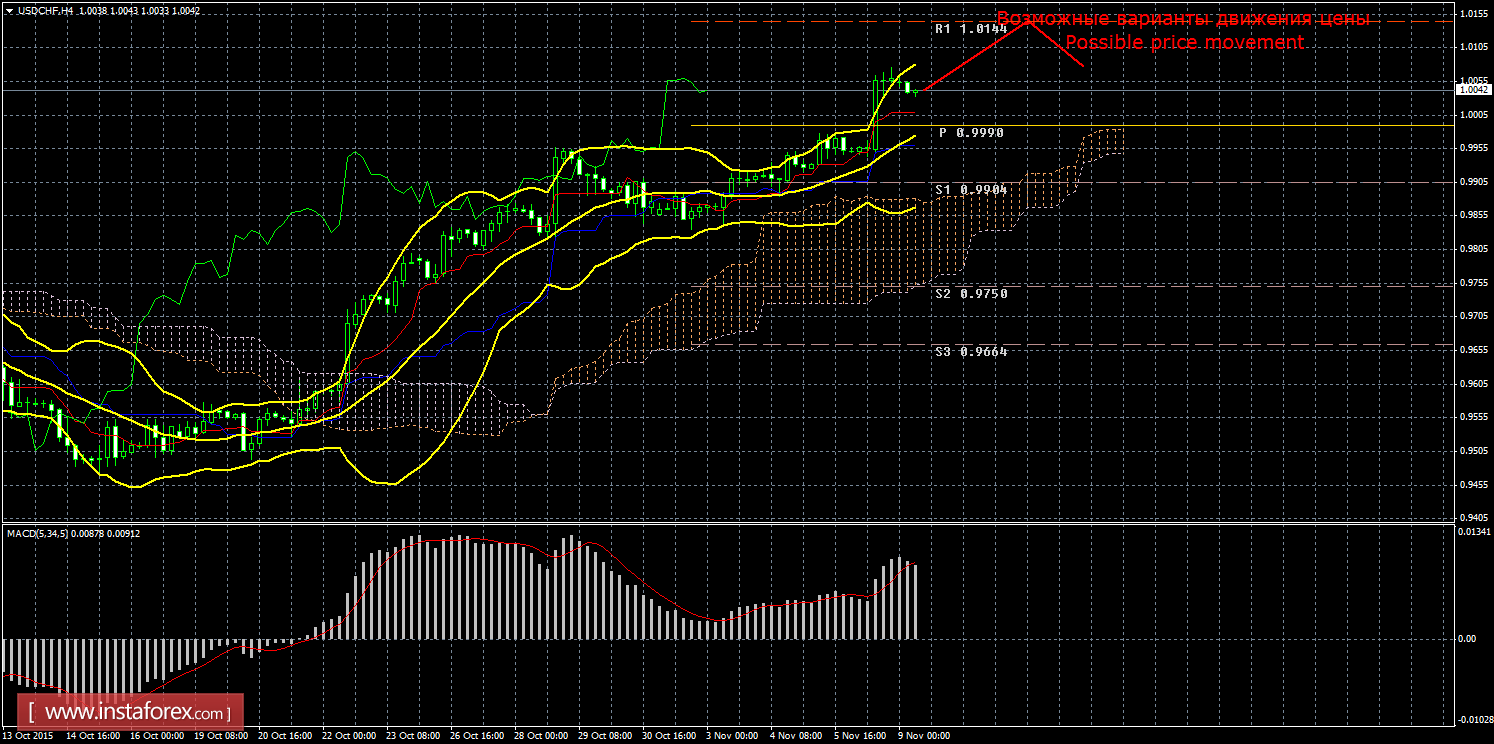The height and width of the screenshot is (744, 1494).
Task: Click the 0.9955 price axis label
Action: tap(1474, 148)
